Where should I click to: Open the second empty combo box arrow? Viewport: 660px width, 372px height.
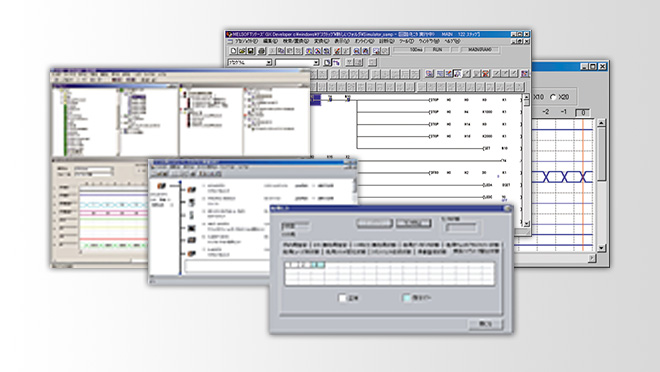pyautogui.click(x=316, y=63)
